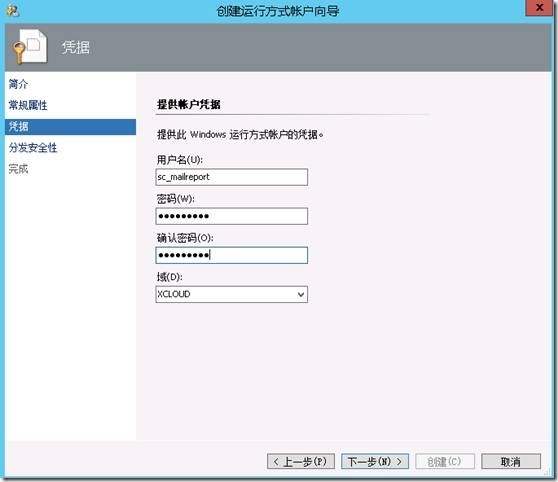Click the 域(D): label
Image resolution: width=558 pixels, height=482 pixels.
tap(170, 277)
